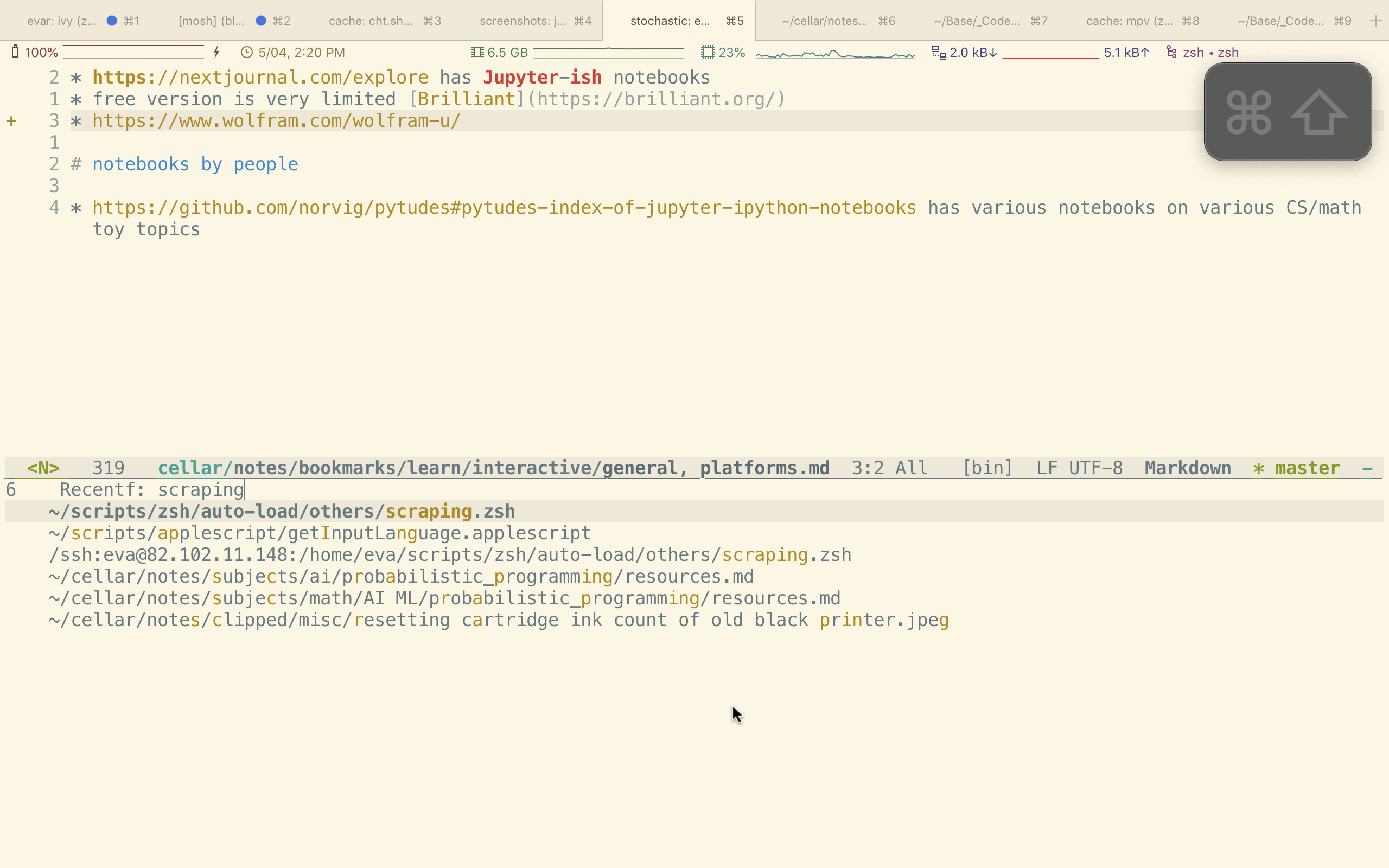Screen dimensions: 1389x868
Task: Click the battery level progress bar
Action: coord(132,52)
